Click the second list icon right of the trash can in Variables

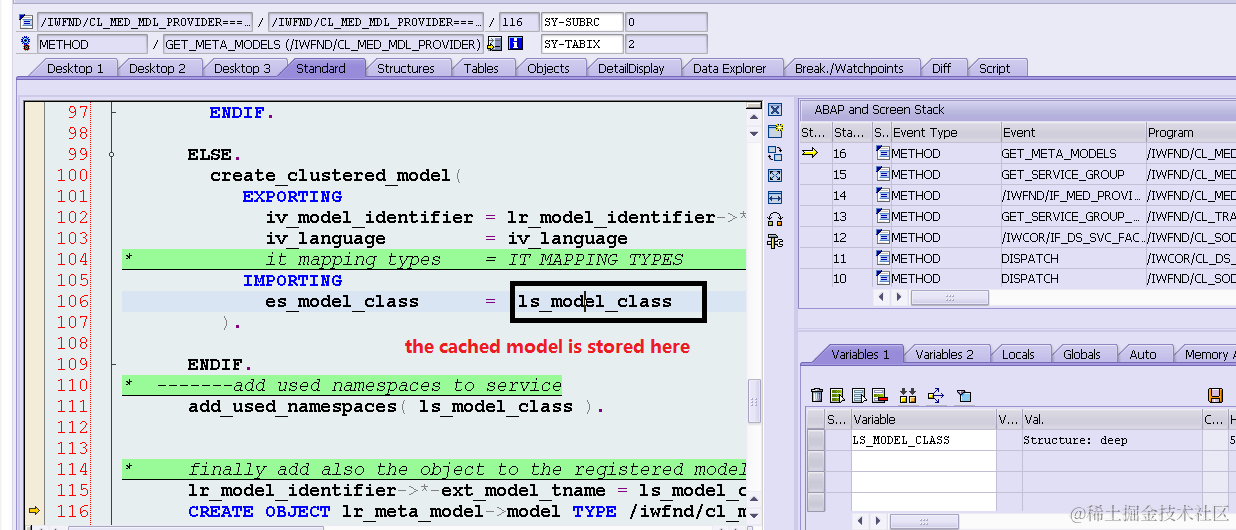coord(859,396)
